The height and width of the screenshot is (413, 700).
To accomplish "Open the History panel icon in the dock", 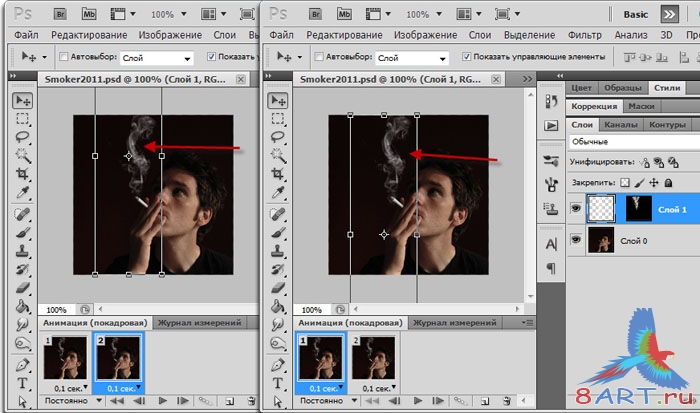I will coord(551,101).
